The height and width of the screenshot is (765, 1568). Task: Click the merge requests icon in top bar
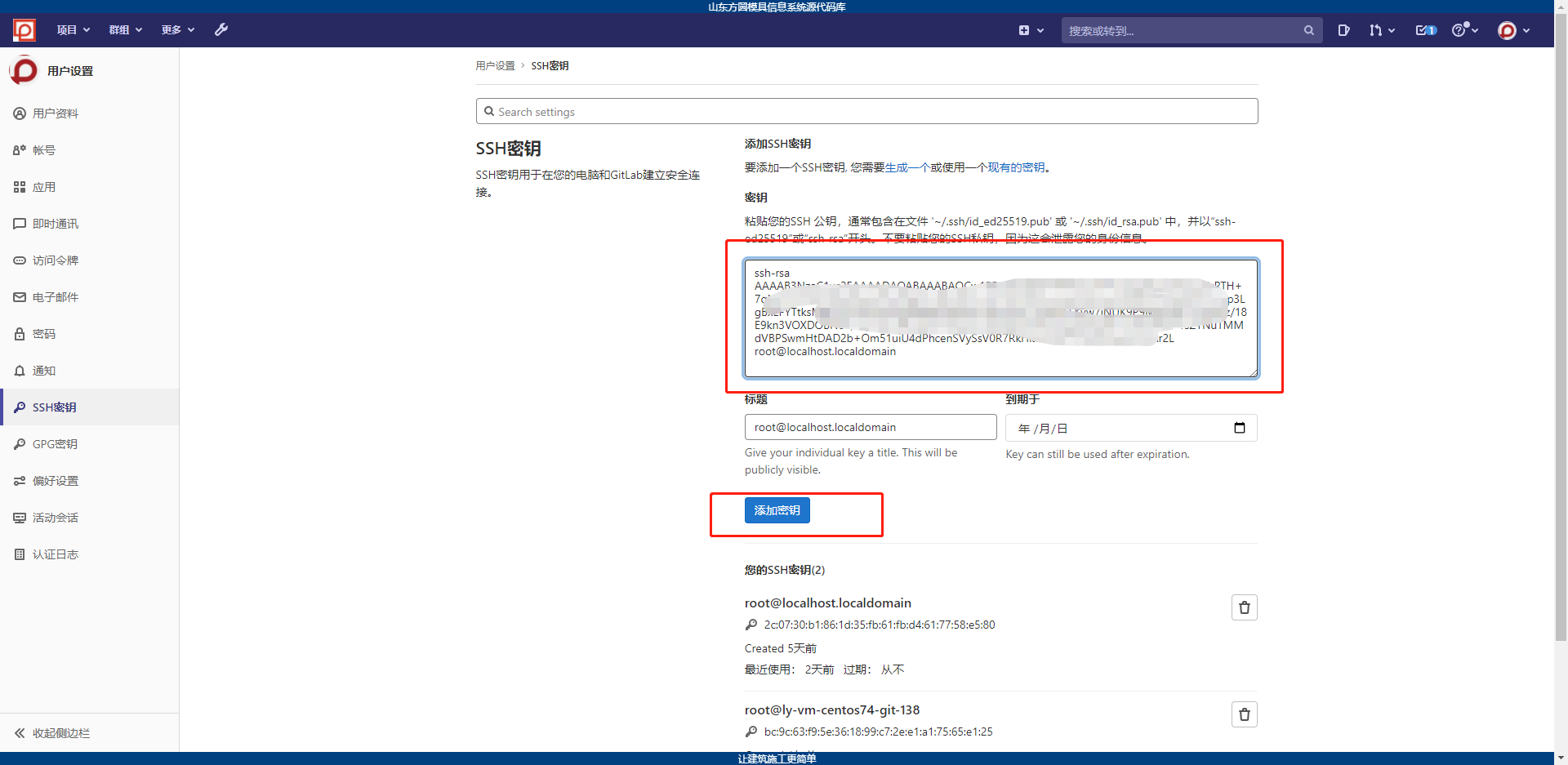[1379, 30]
